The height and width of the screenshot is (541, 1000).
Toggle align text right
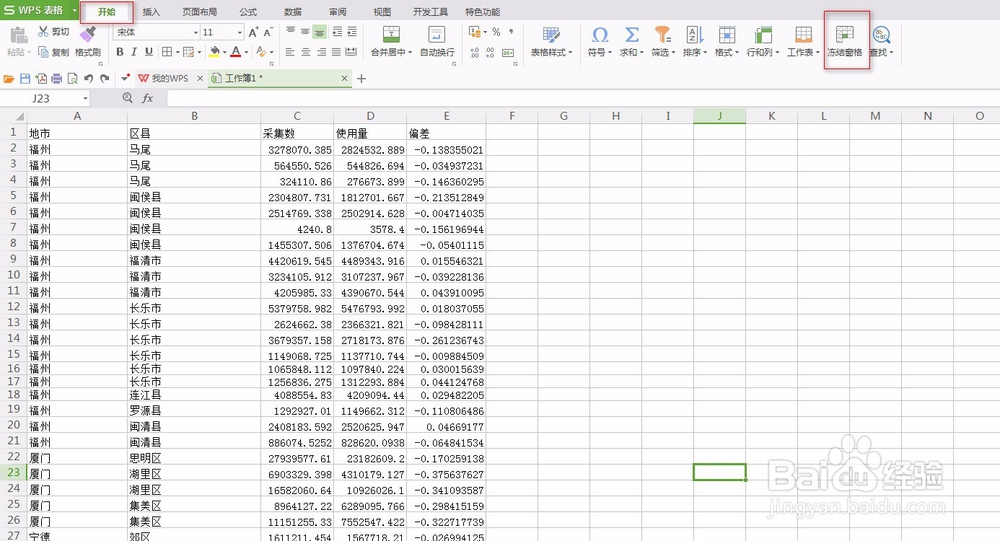321,52
